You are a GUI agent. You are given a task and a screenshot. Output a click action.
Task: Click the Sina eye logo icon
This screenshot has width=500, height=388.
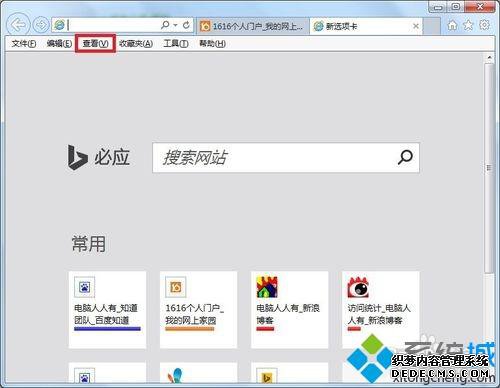tap(358, 287)
